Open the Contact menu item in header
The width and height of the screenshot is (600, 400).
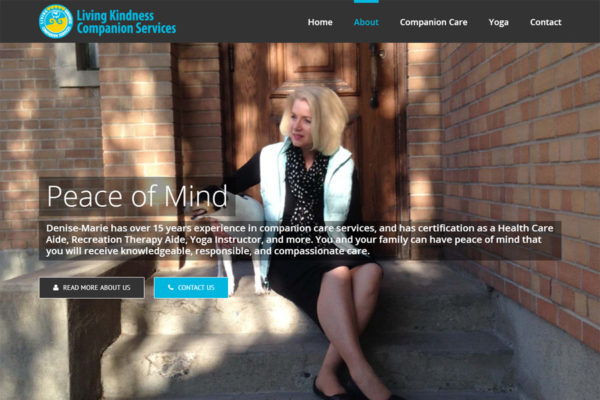click(x=546, y=22)
